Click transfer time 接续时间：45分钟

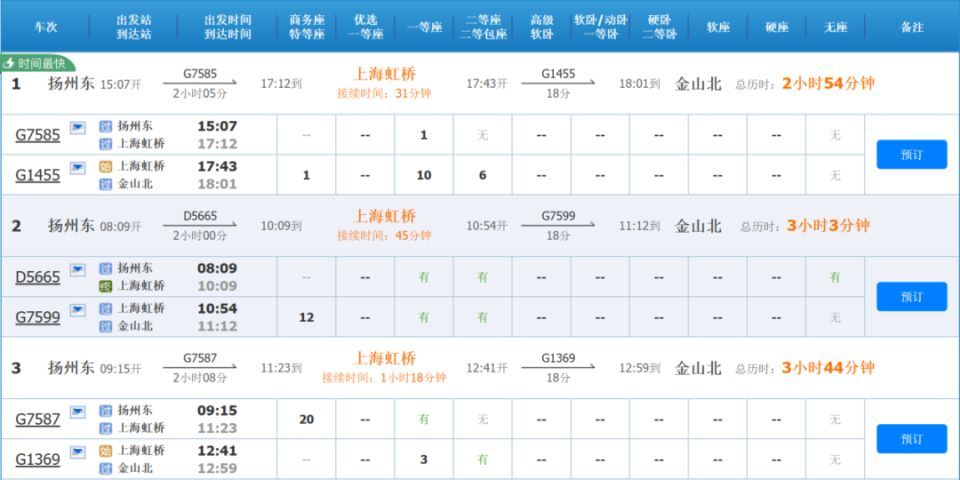coord(384,236)
